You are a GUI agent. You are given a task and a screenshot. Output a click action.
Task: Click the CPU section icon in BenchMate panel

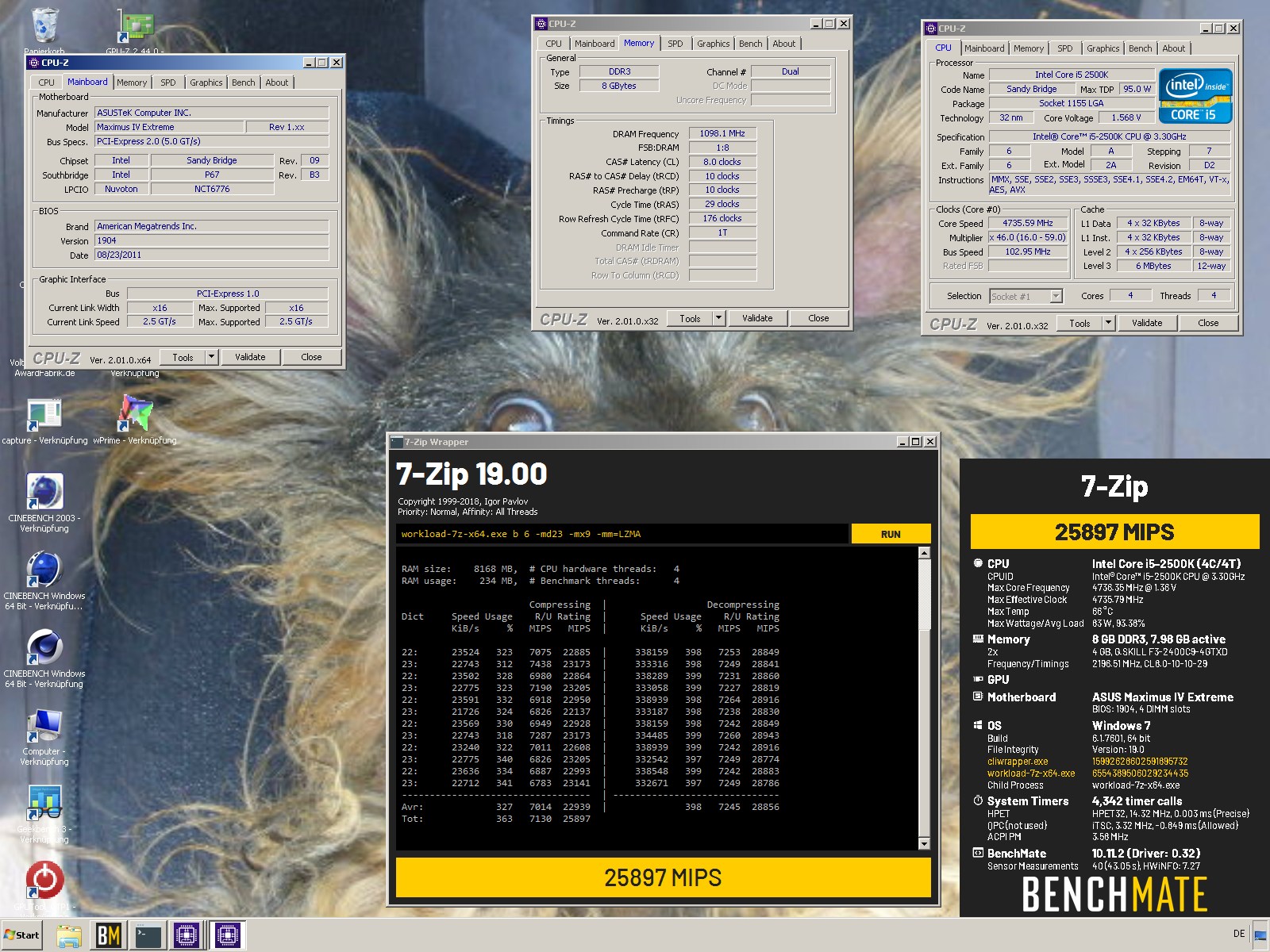978,563
